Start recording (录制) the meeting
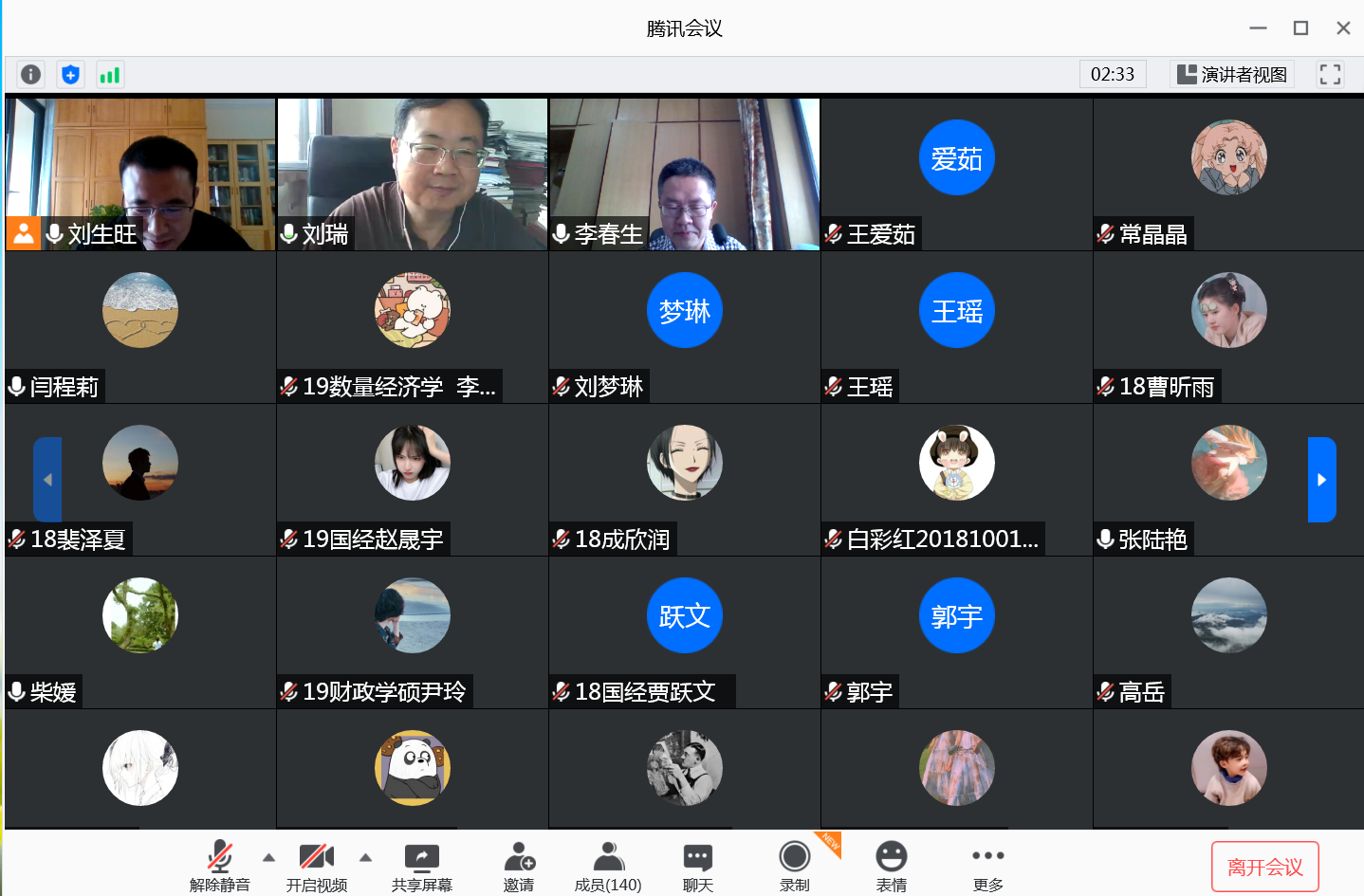This screenshot has width=1364, height=896. click(x=794, y=866)
